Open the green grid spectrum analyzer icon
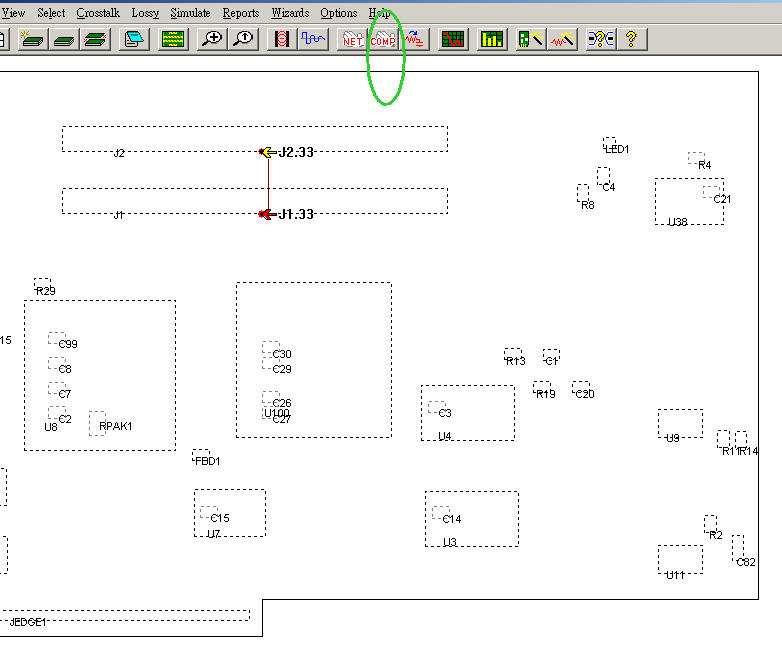The image size is (782, 647). [x=453, y=39]
